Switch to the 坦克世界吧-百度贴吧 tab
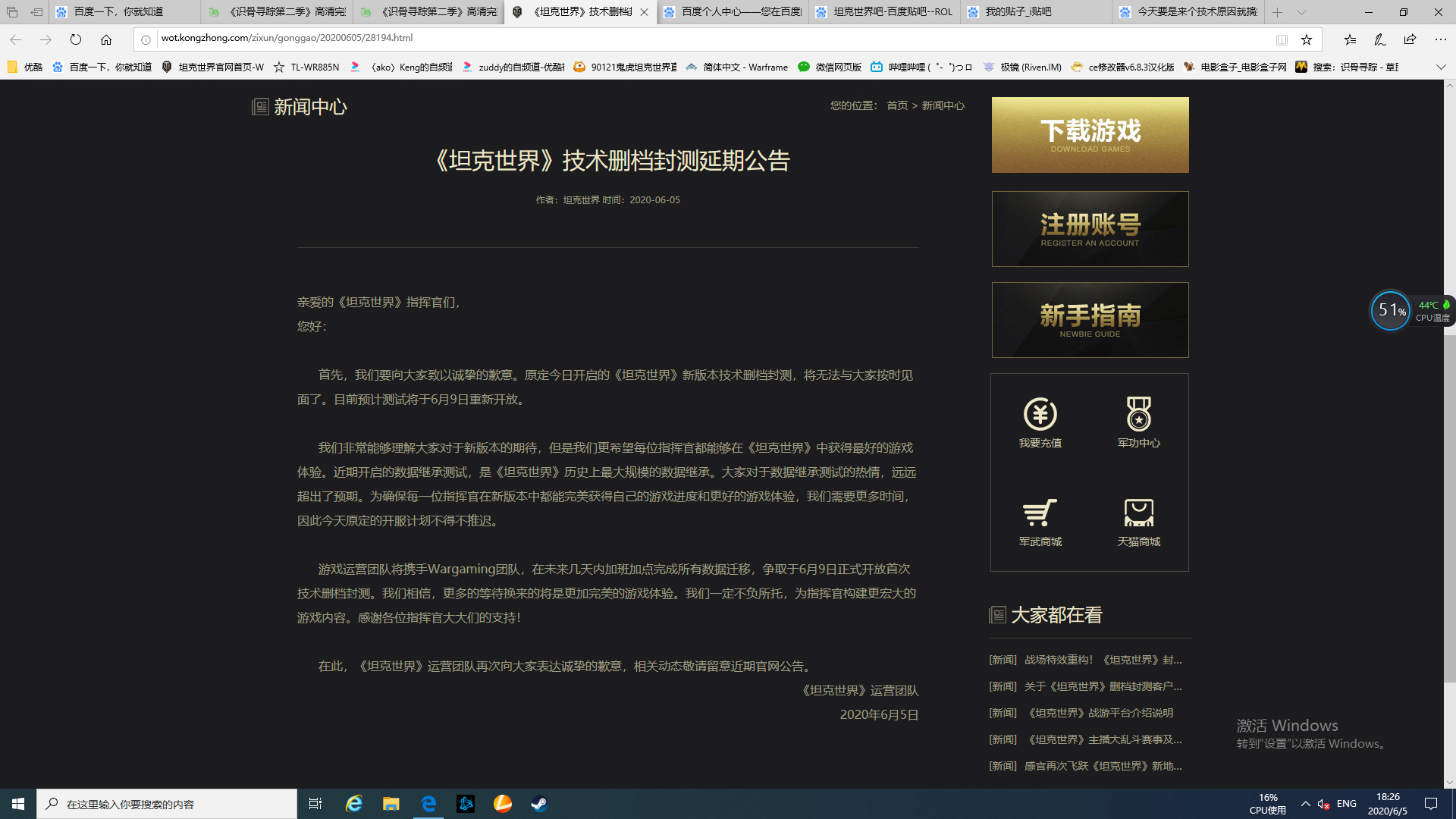This screenshot has width=1456, height=819. (x=885, y=12)
